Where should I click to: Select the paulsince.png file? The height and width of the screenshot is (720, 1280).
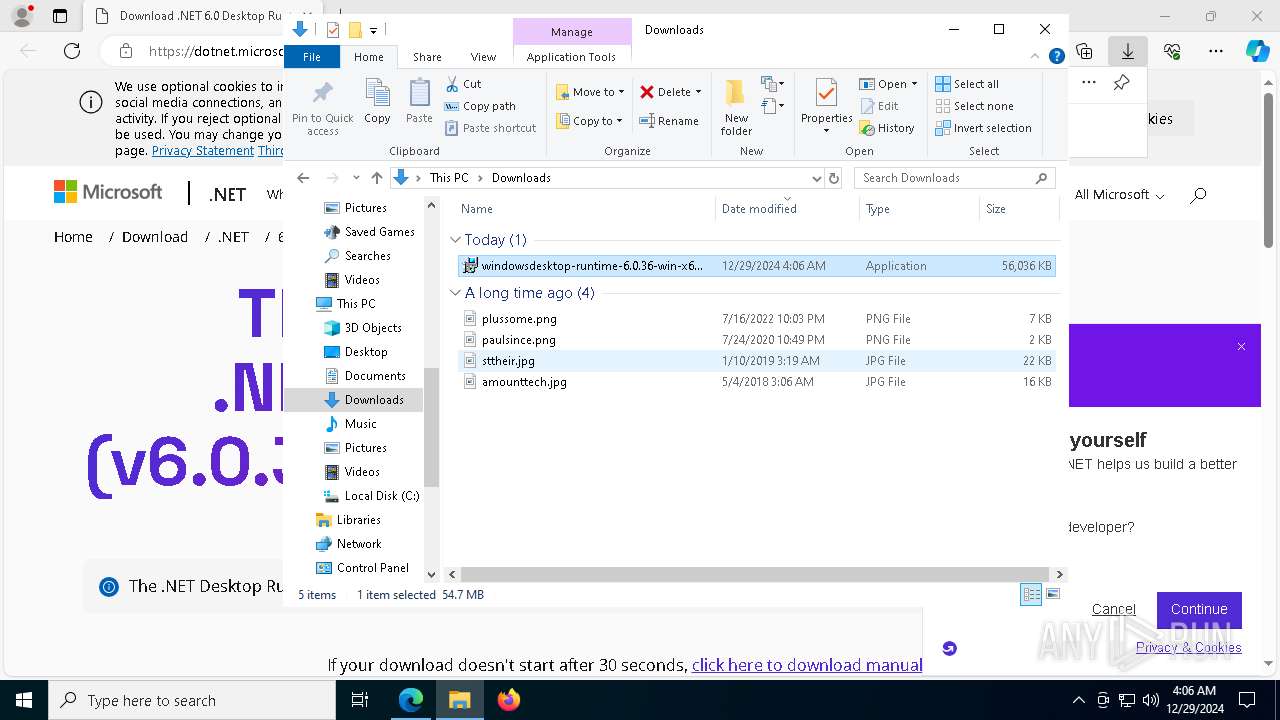(x=756, y=340)
